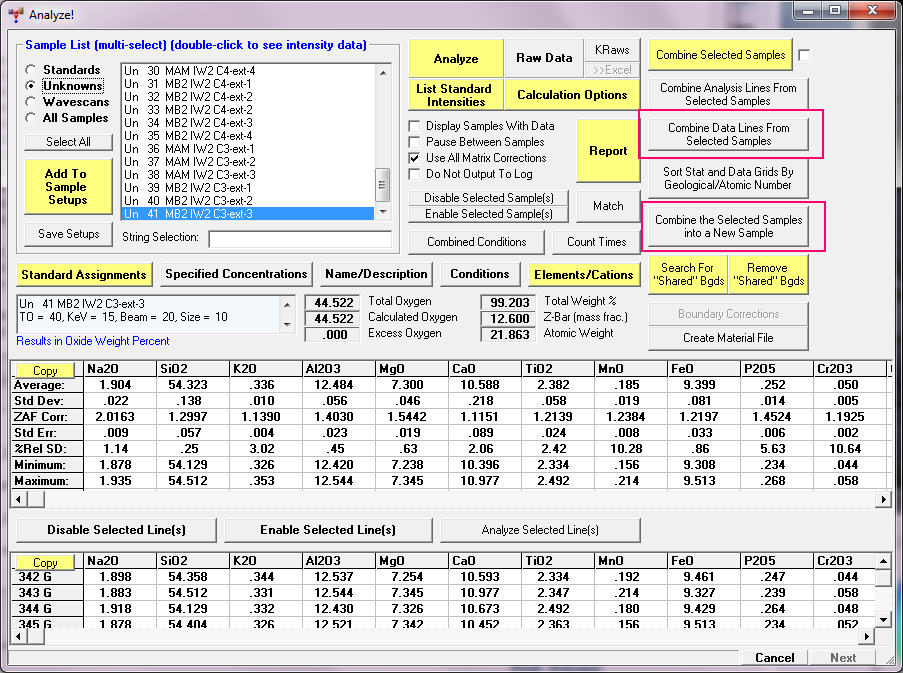Viewport: 903px width, 673px height.
Task: Open Standard Assignments dialog
Action: pyautogui.click(x=84, y=274)
